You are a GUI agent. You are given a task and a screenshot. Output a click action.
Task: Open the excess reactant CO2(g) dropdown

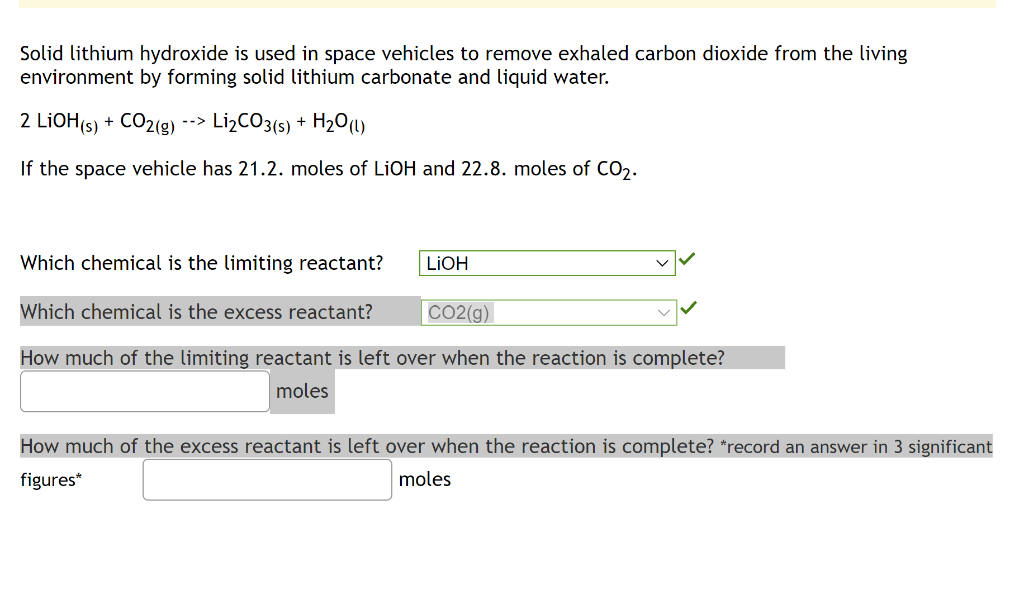548,312
